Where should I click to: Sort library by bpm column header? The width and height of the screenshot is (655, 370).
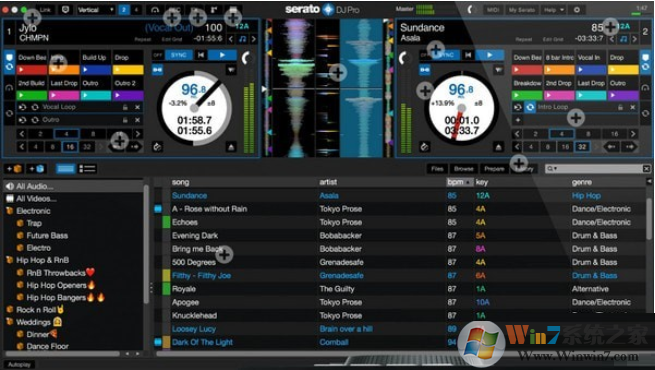tap(459, 182)
